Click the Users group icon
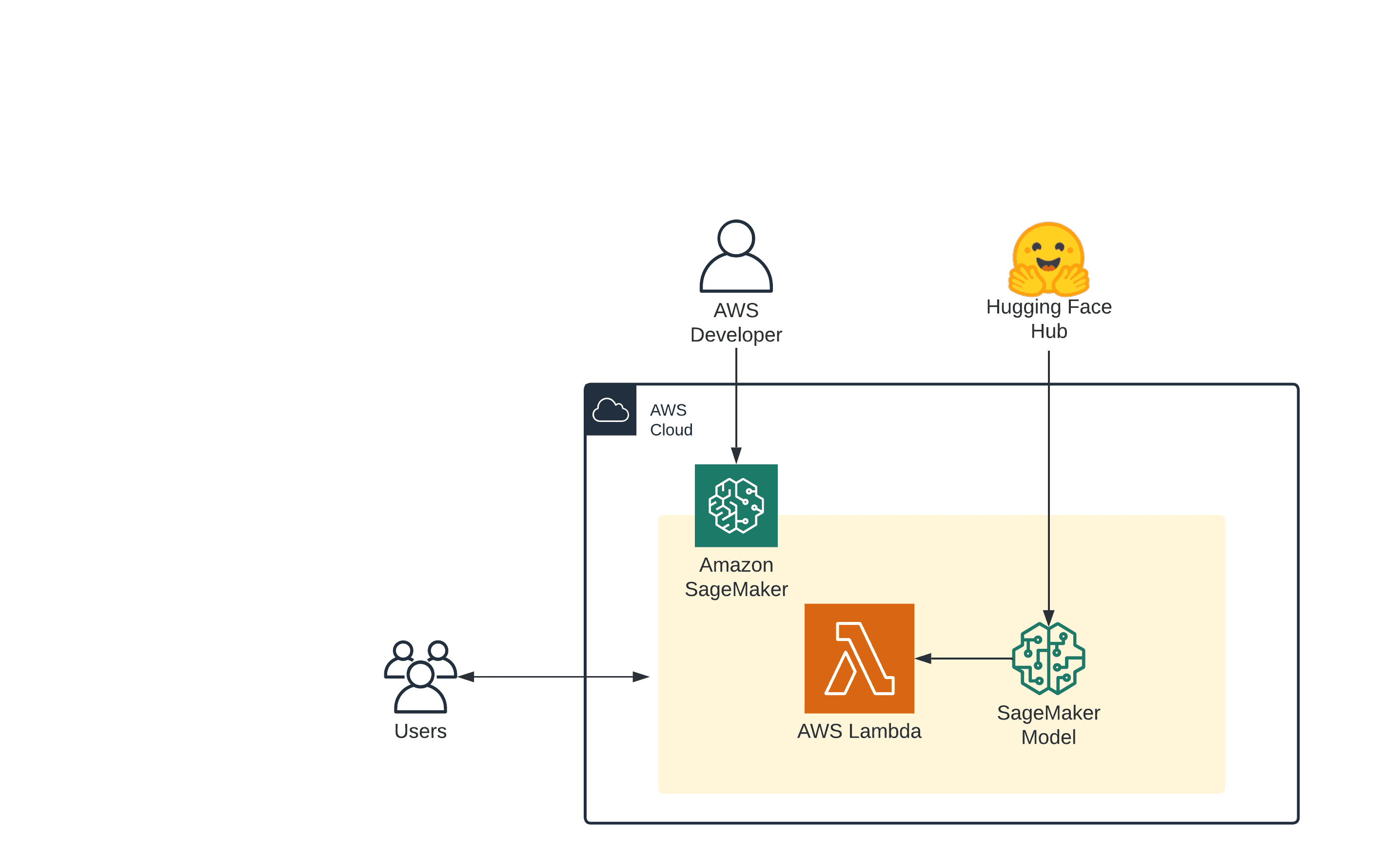 click(420, 677)
